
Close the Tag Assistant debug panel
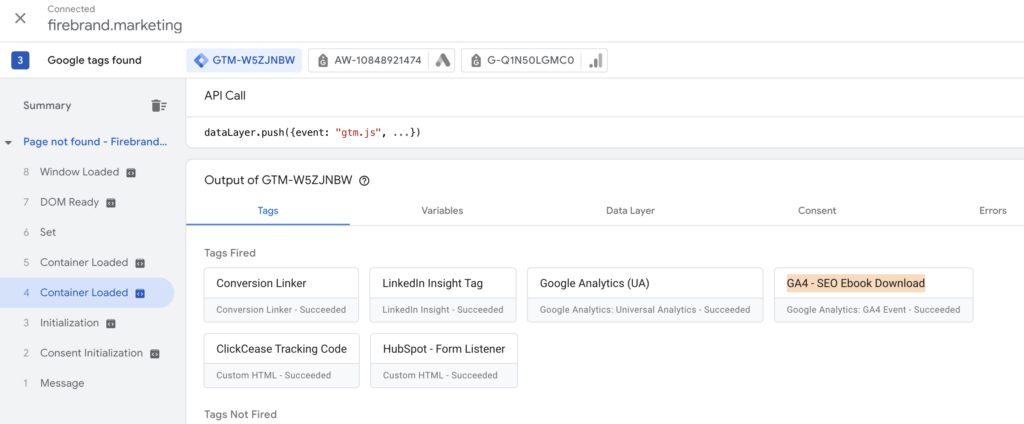coord(20,19)
